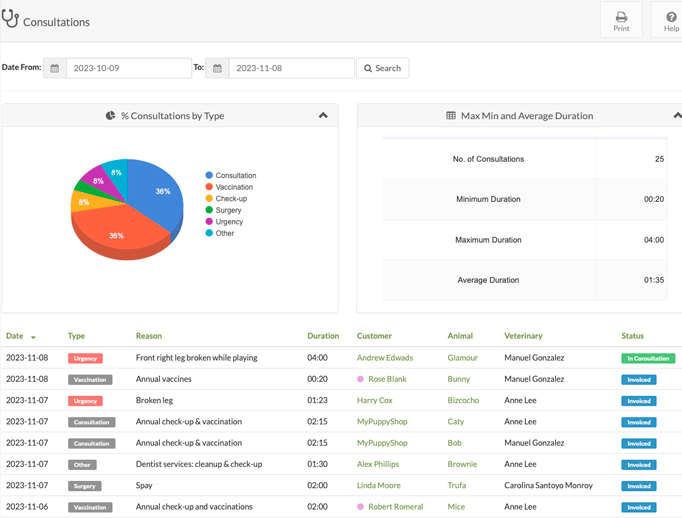This screenshot has height=518, width=682.
Task: Sort table by Duration column header
Action: [x=323, y=336]
